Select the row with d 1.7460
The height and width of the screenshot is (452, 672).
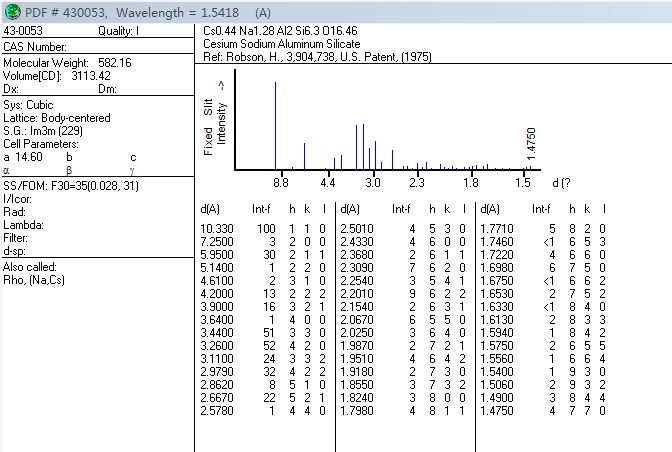click(543, 242)
